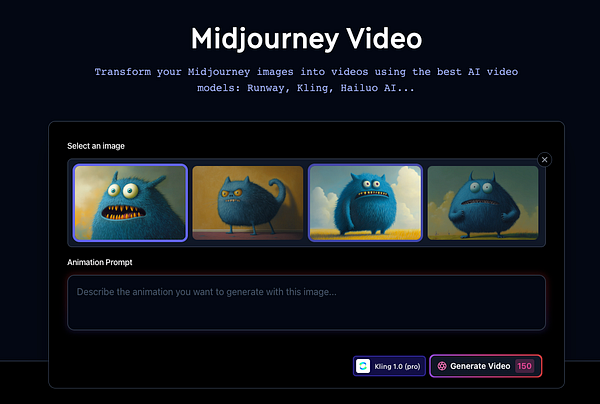Select the open-mouthed blue monster thumbnail
This screenshot has width=600, height=404.
[130, 203]
